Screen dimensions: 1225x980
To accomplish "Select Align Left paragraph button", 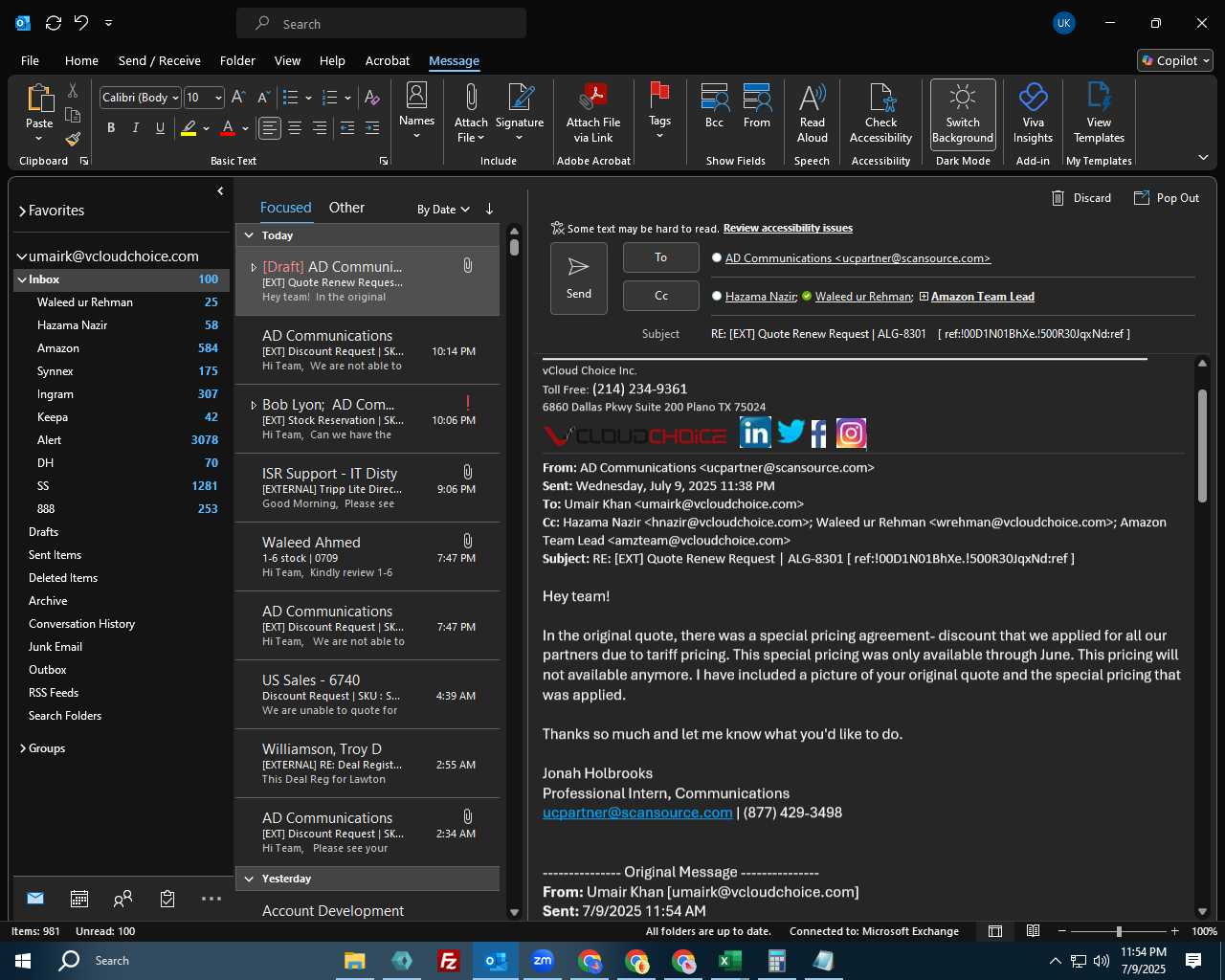I will click(x=270, y=128).
